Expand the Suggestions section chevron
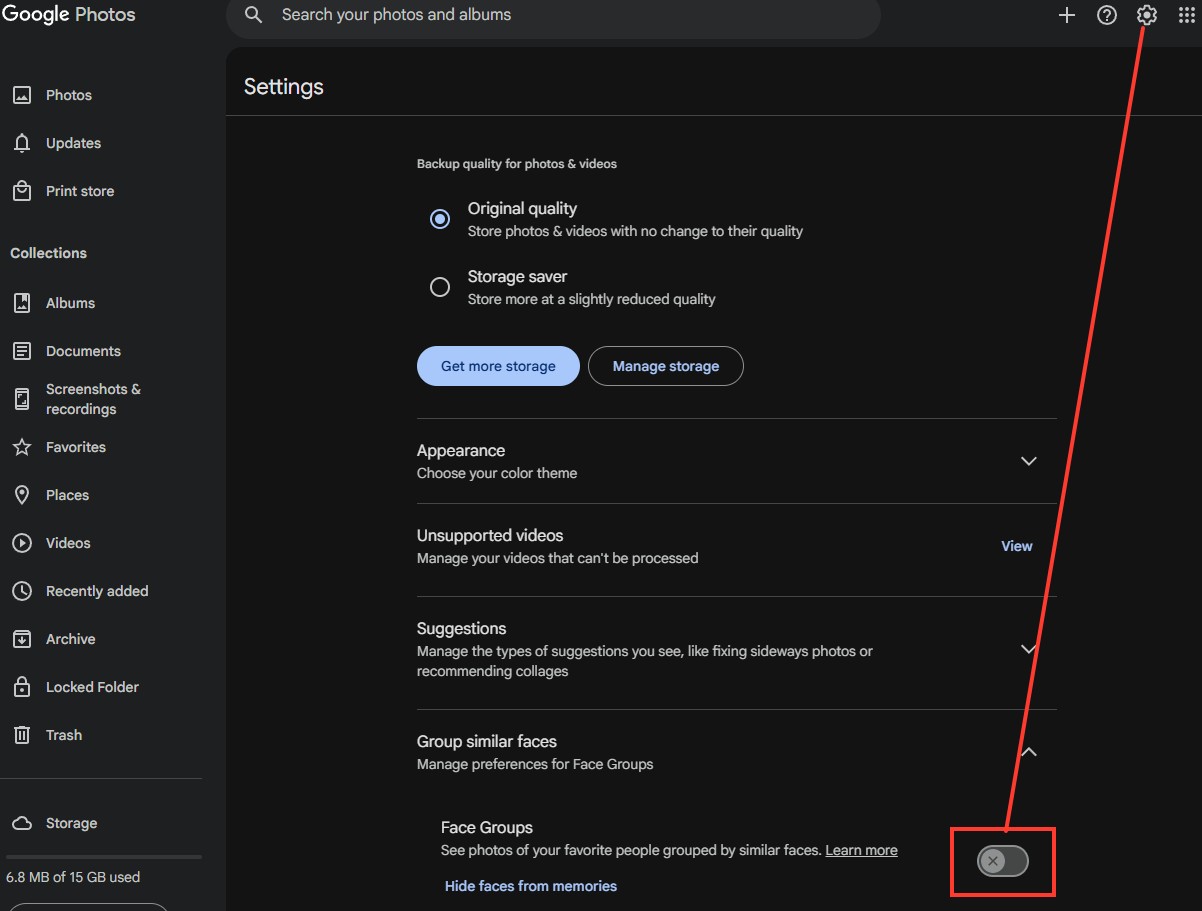This screenshot has width=1202, height=911. [1029, 649]
